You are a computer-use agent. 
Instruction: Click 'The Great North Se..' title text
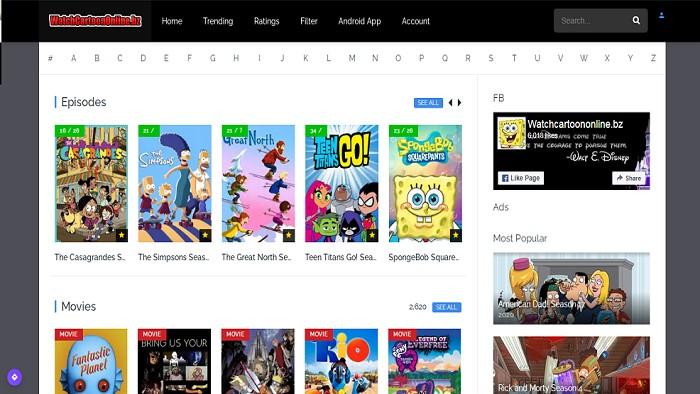[256, 257]
